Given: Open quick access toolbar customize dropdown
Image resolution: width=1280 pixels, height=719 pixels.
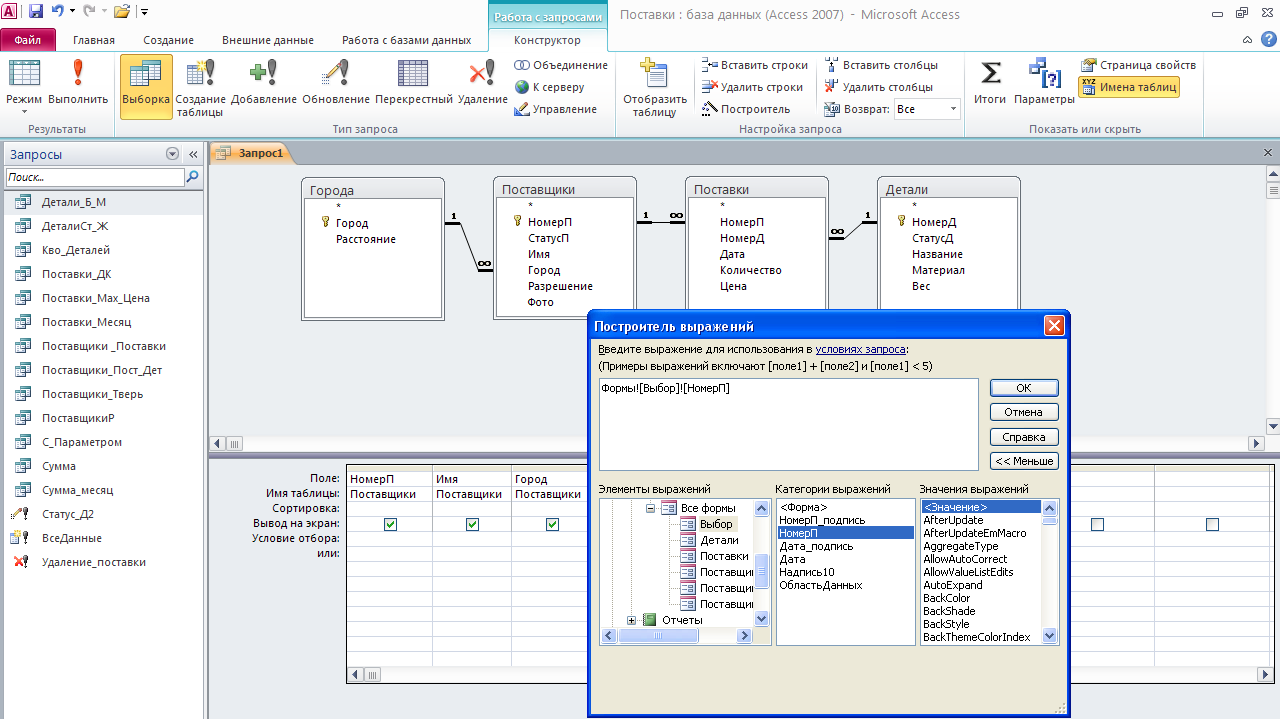Looking at the screenshot, I should coord(145,12).
